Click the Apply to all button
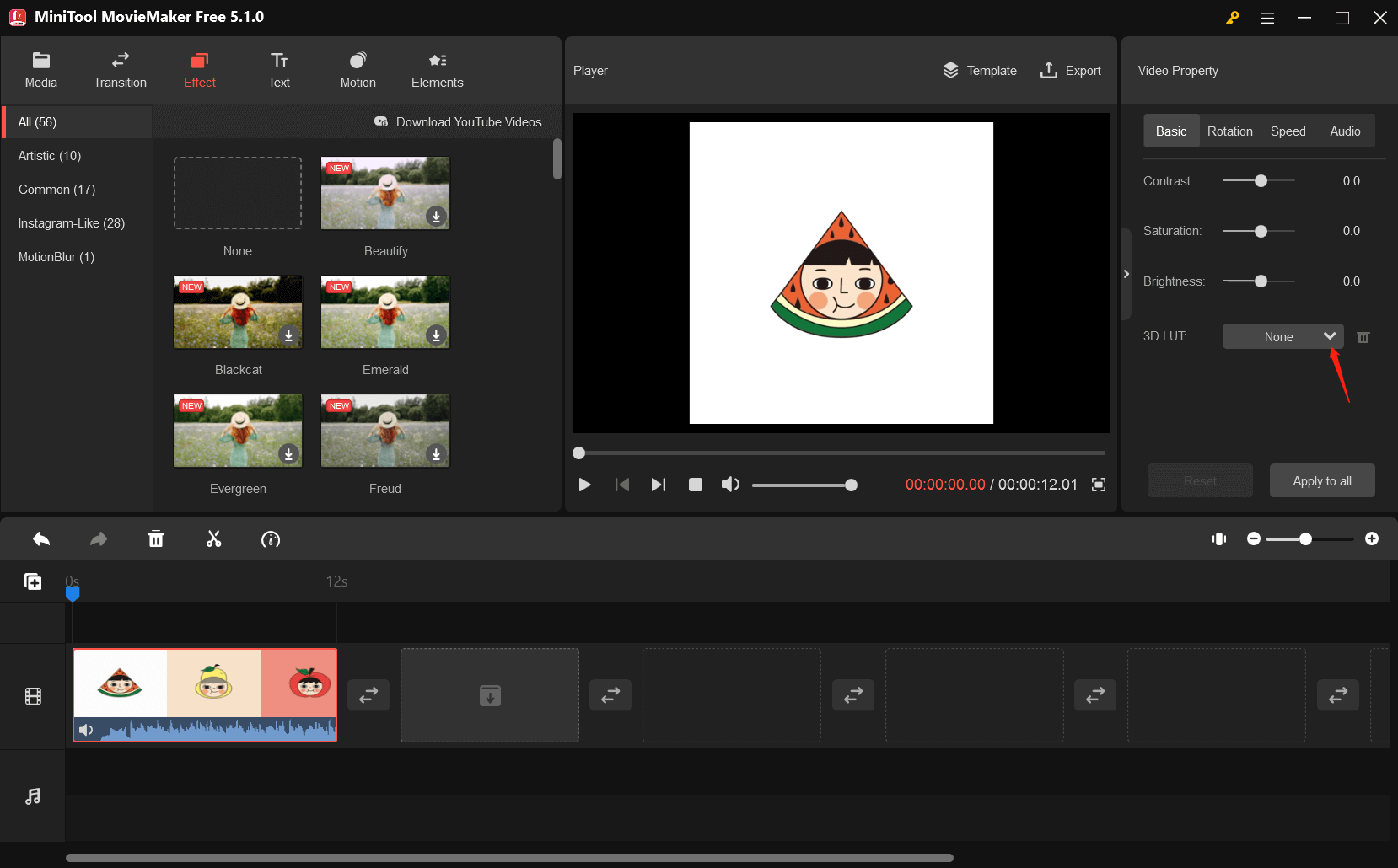This screenshot has width=1398, height=868. point(1321,480)
